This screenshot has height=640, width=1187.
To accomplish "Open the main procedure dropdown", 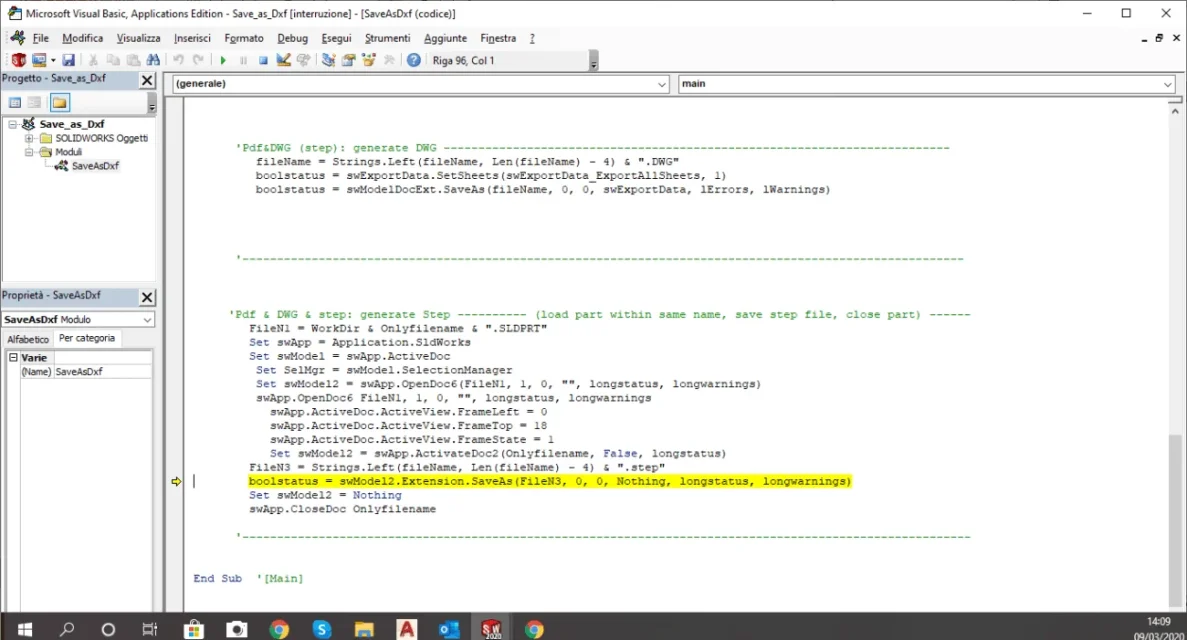I will pyautogui.click(x=1167, y=84).
